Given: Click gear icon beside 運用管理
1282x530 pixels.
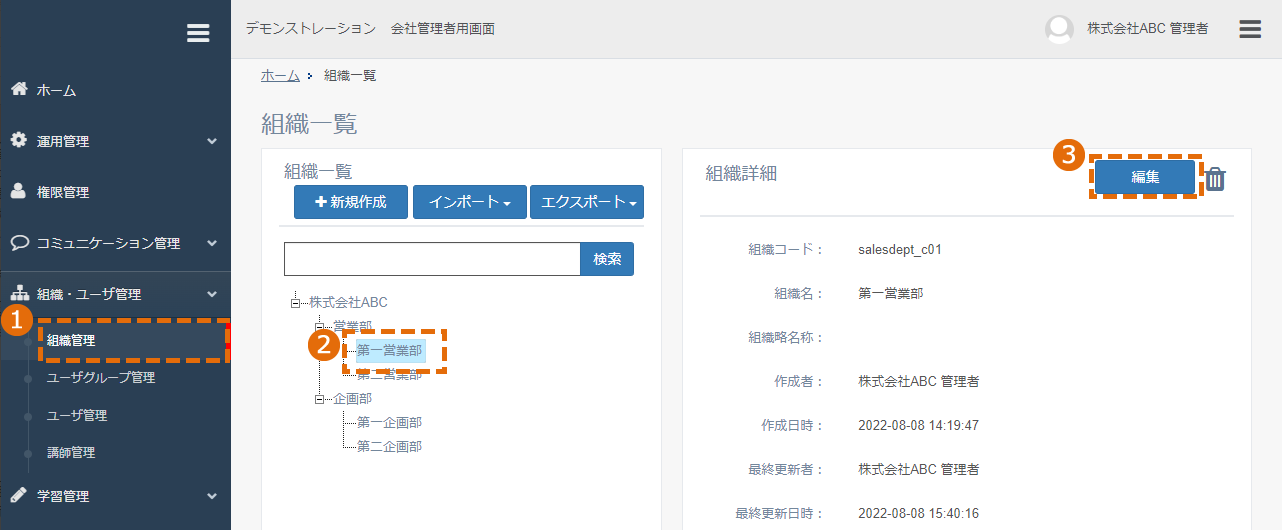Looking at the screenshot, I should click(18, 140).
